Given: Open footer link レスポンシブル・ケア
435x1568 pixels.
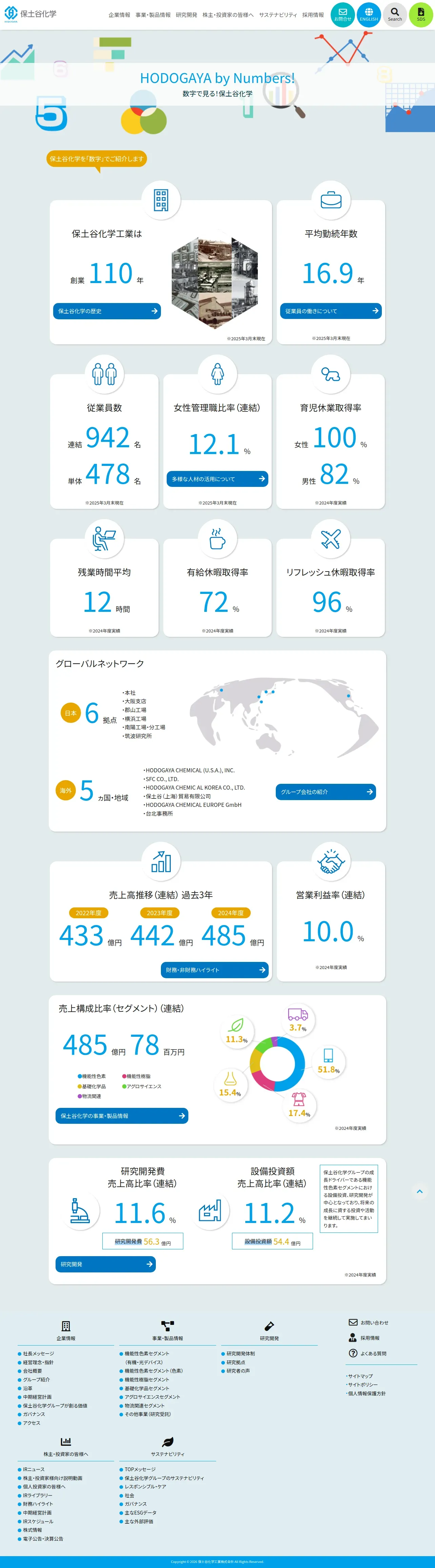Looking at the screenshot, I should pos(145,1486).
